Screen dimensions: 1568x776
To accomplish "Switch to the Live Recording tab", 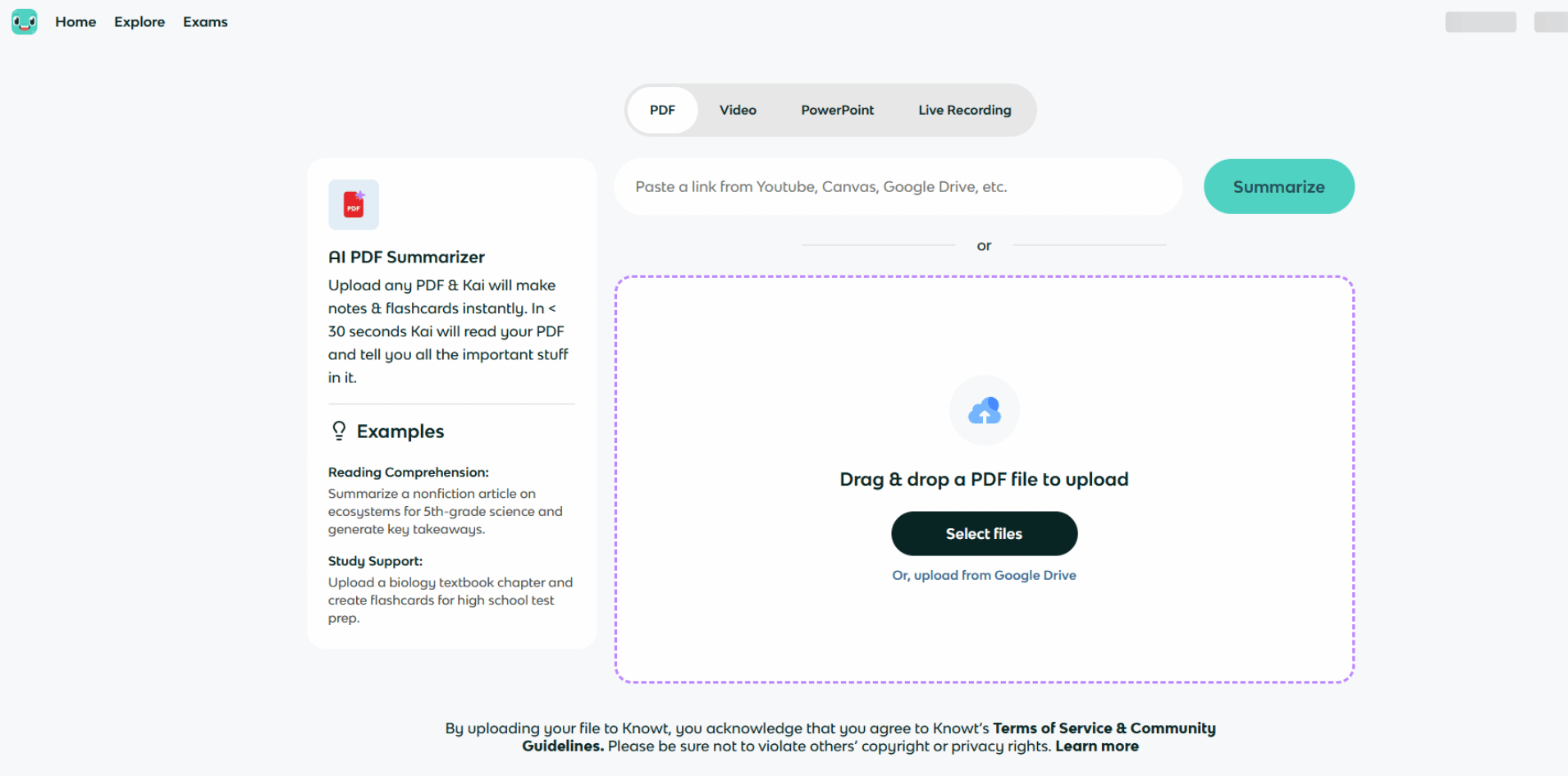I will point(965,110).
